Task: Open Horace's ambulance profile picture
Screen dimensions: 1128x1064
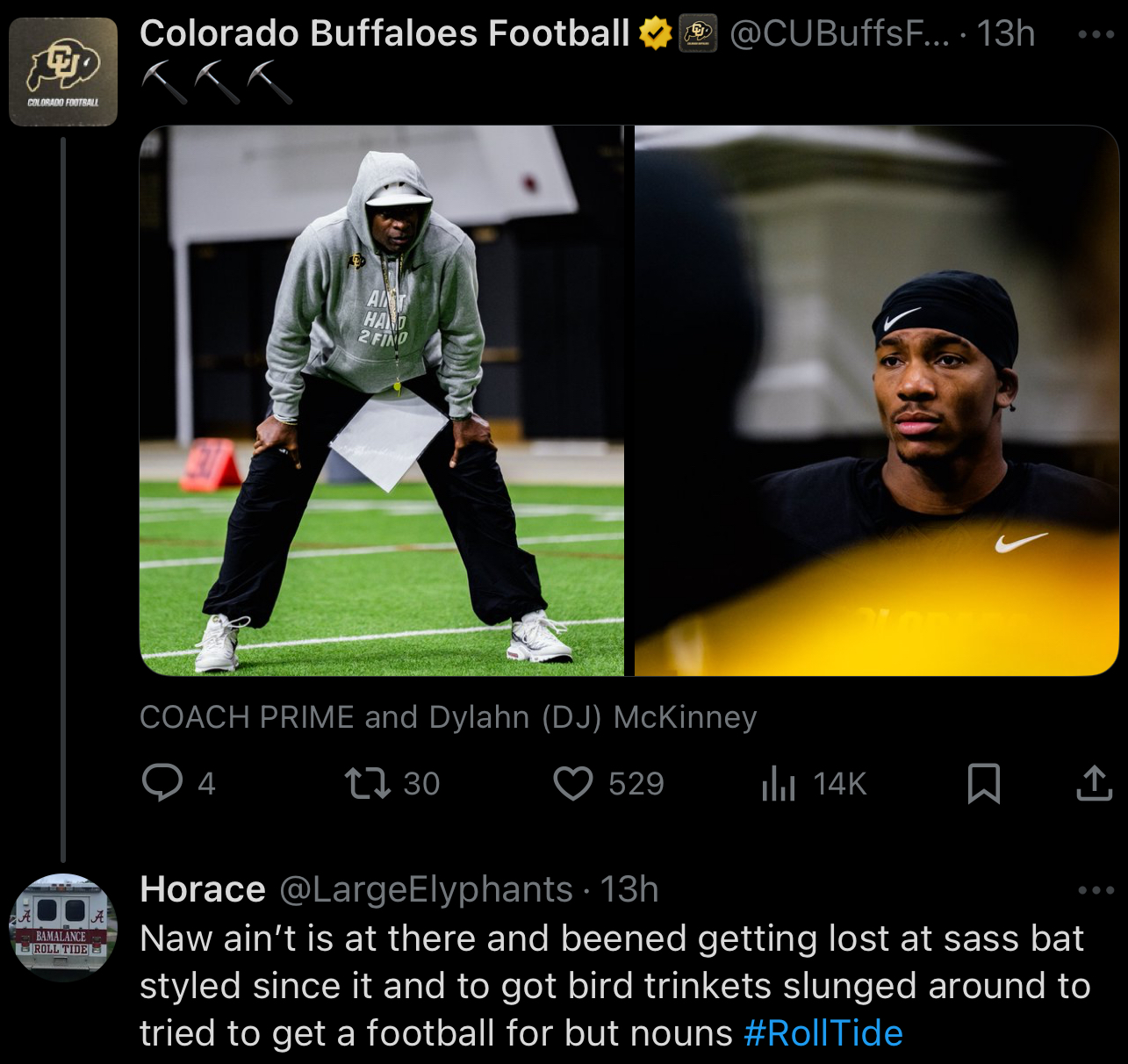Action: (63, 927)
